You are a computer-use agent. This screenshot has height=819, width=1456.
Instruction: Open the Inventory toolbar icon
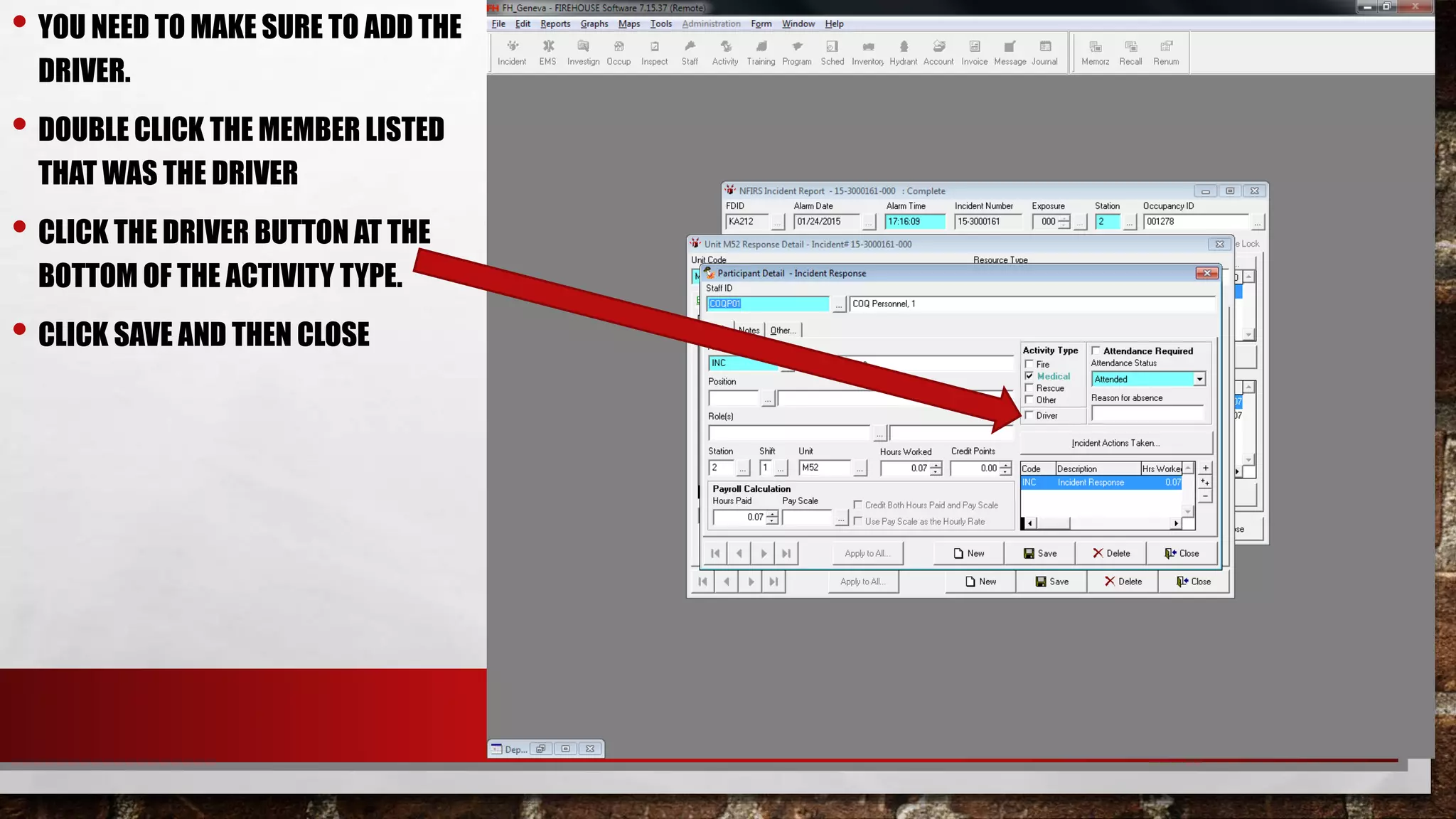pos(867,53)
